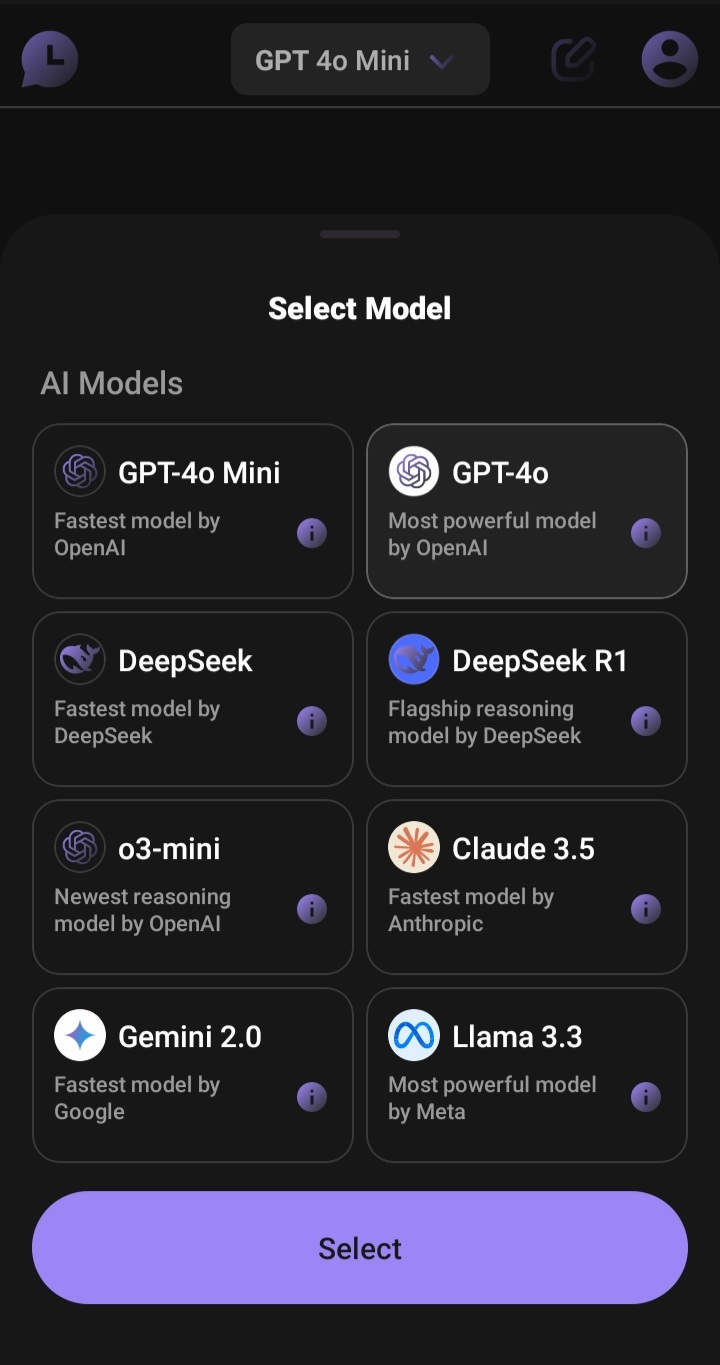View DeepSeek R1 info details
The width and height of the screenshot is (720, 1365).
point(646,721)
